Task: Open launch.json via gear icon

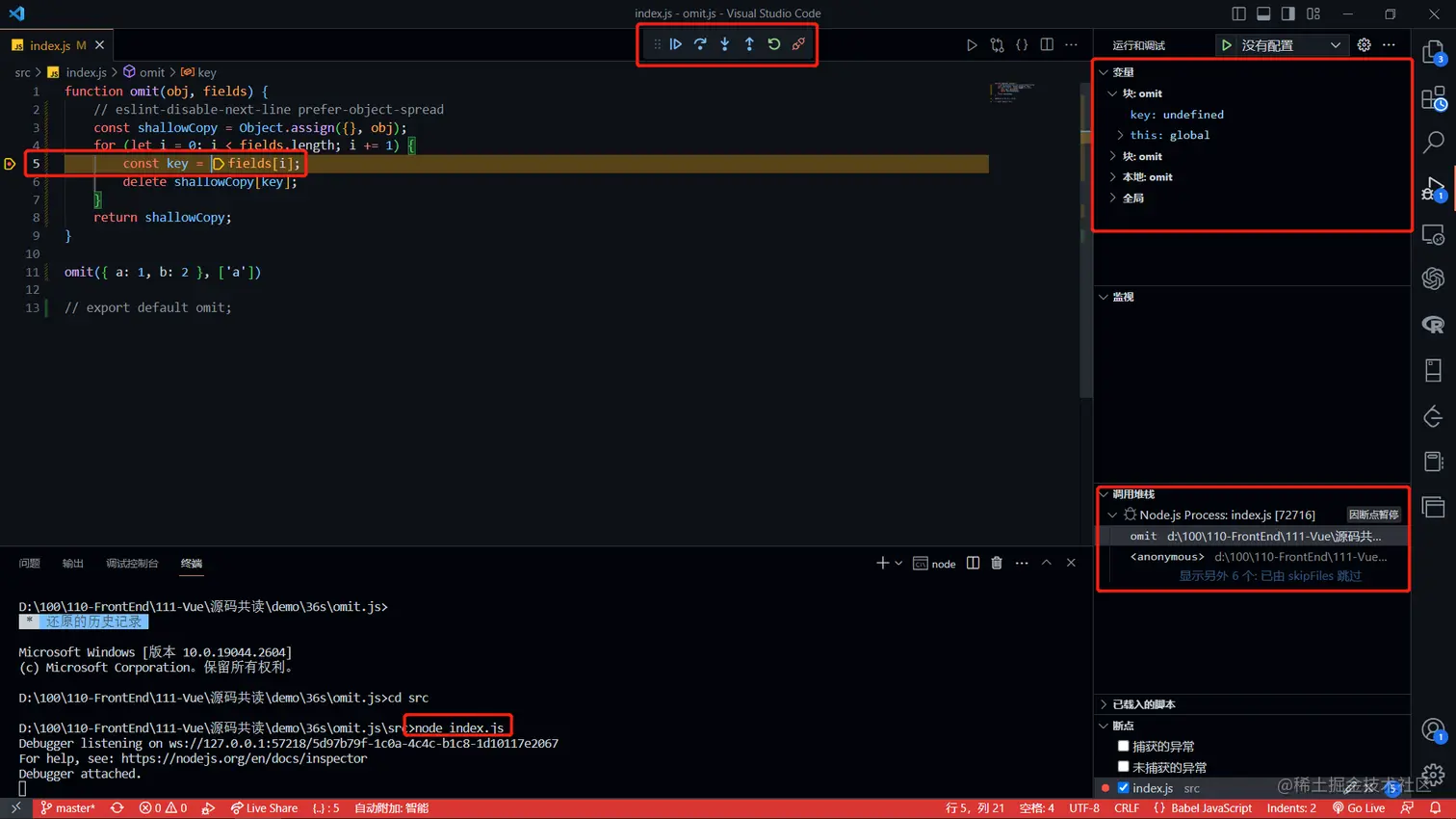Action: (x=1364, y=45)
